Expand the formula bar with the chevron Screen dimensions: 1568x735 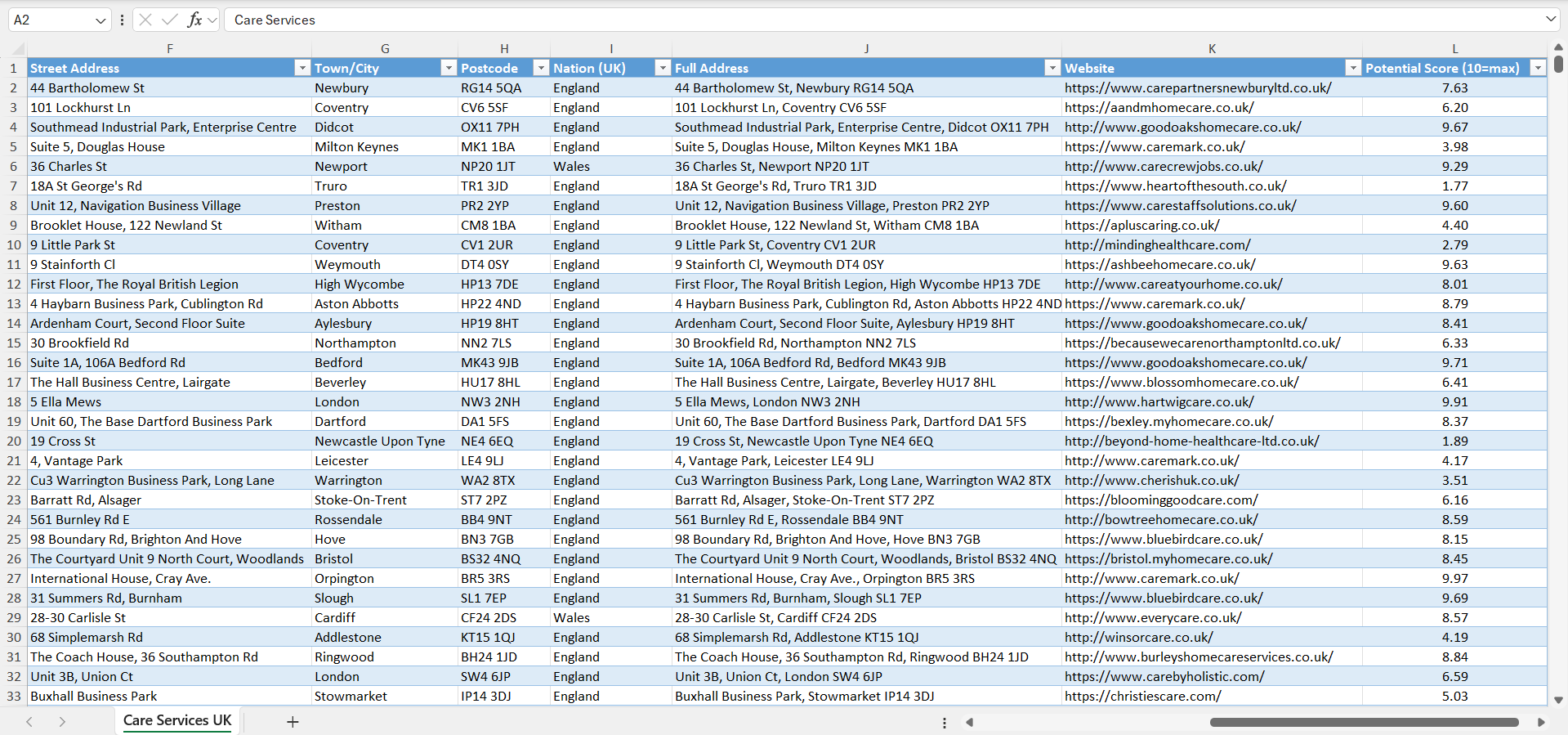(x=1551, y=19)
